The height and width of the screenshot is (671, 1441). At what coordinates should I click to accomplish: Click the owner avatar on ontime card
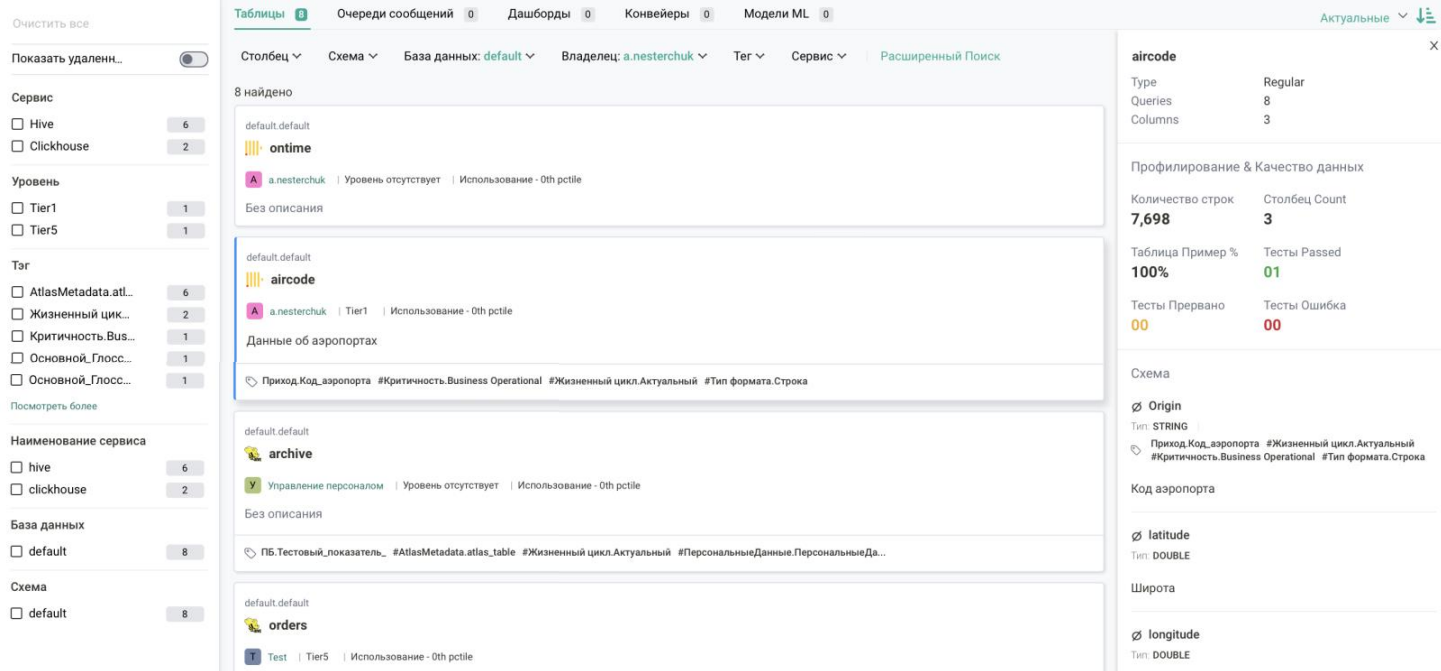pyautogui.click(x=253, y=180)
